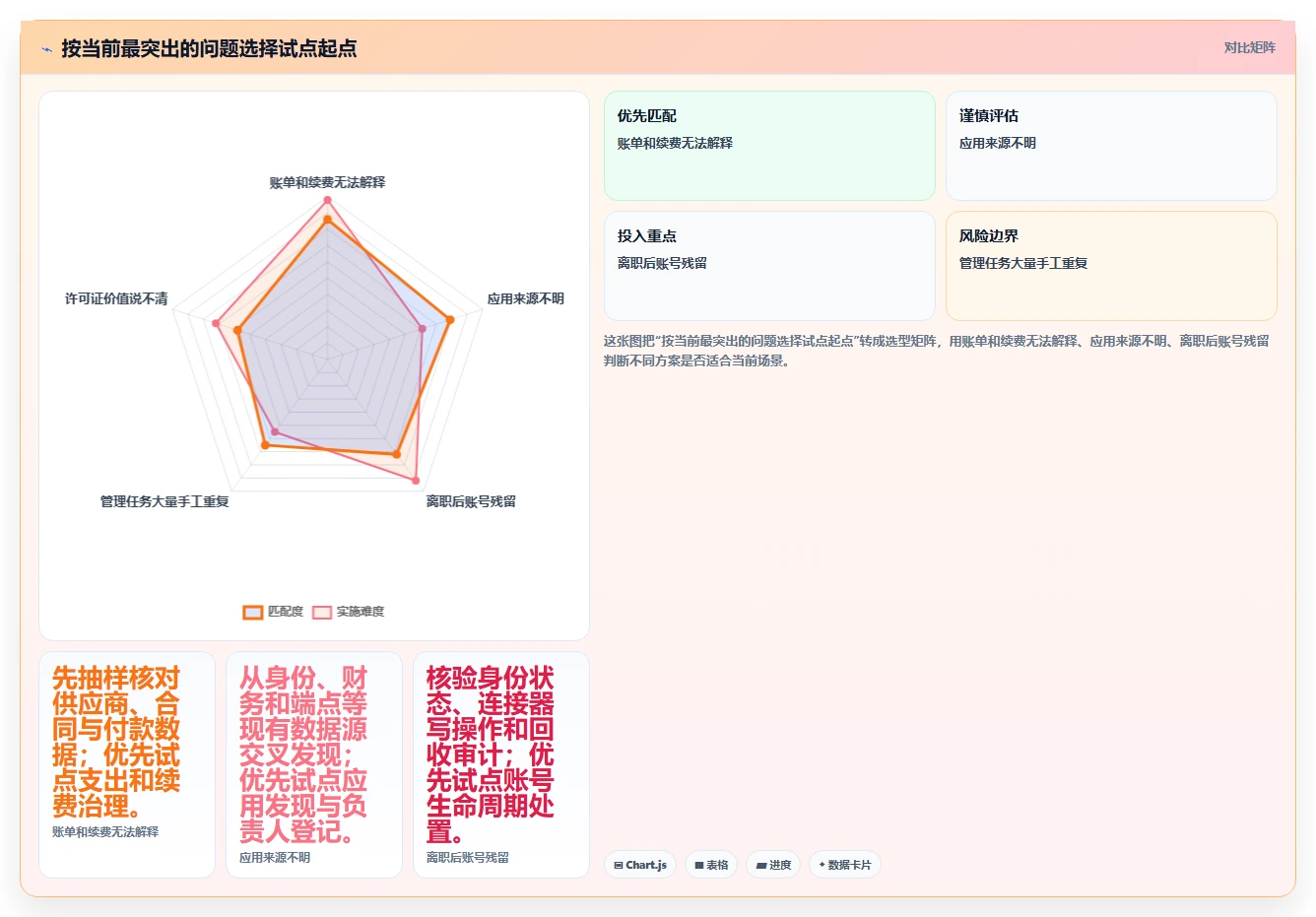Click the pink data point on 许可证价值说不清 axis
Viewport: 1316px width, 917px height.
click(216, 323)
